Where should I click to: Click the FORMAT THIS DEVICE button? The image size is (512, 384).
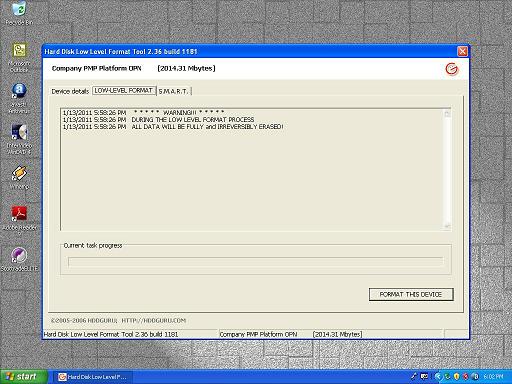(x=411, y=294)
